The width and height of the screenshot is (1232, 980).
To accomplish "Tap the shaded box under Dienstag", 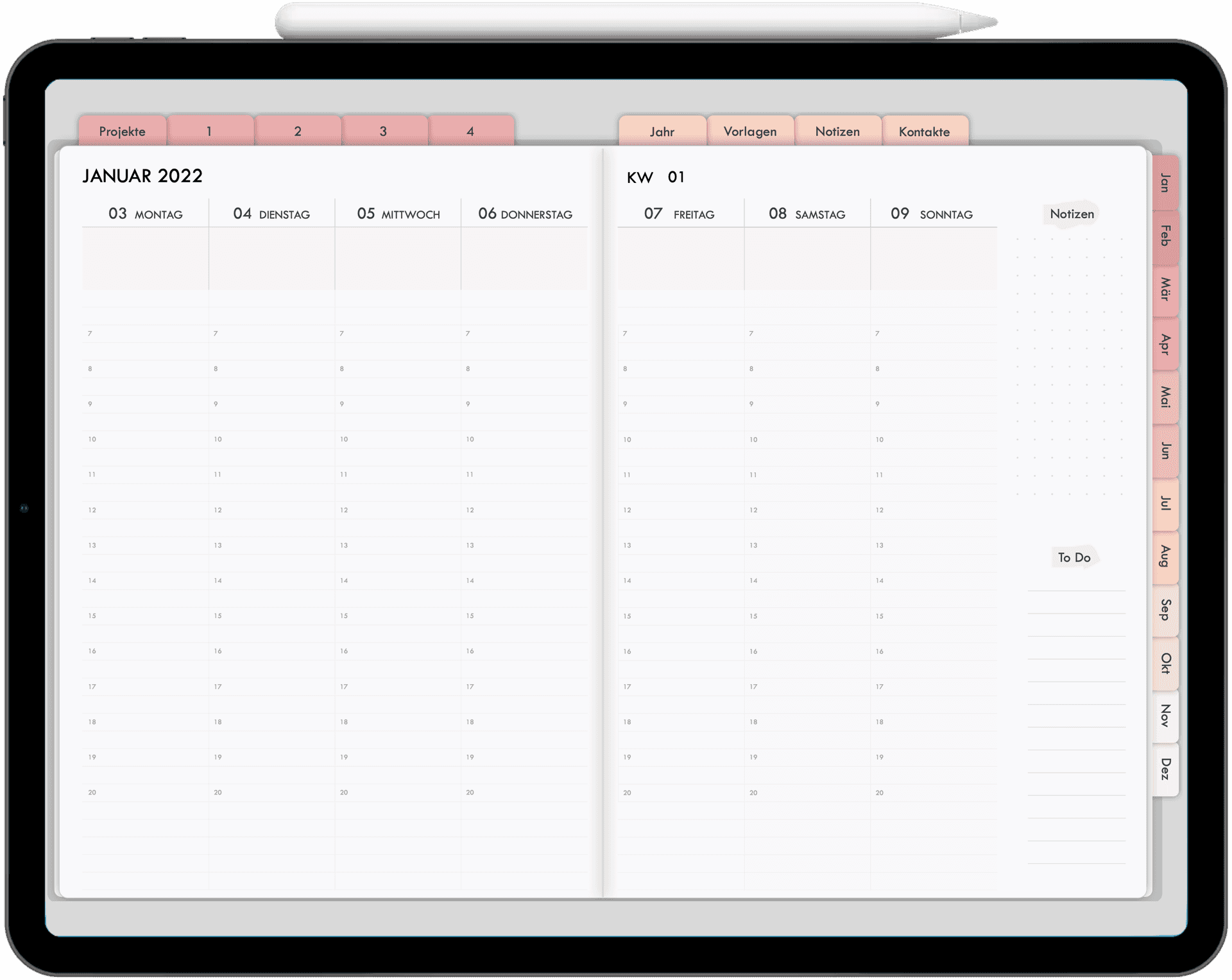I will click(x=271, y=259).
